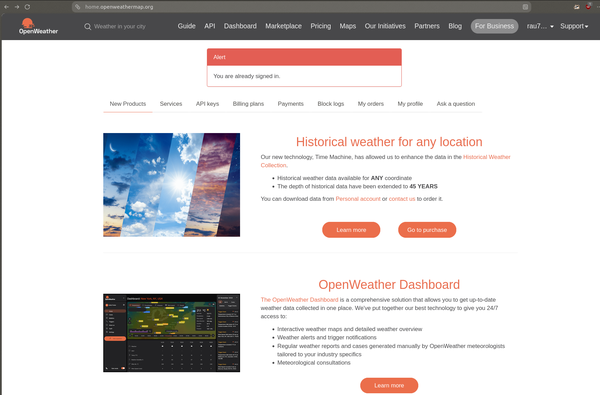600x395 pixels.
Task: Open Our Initiatives page
Action: tap(385, 26)
